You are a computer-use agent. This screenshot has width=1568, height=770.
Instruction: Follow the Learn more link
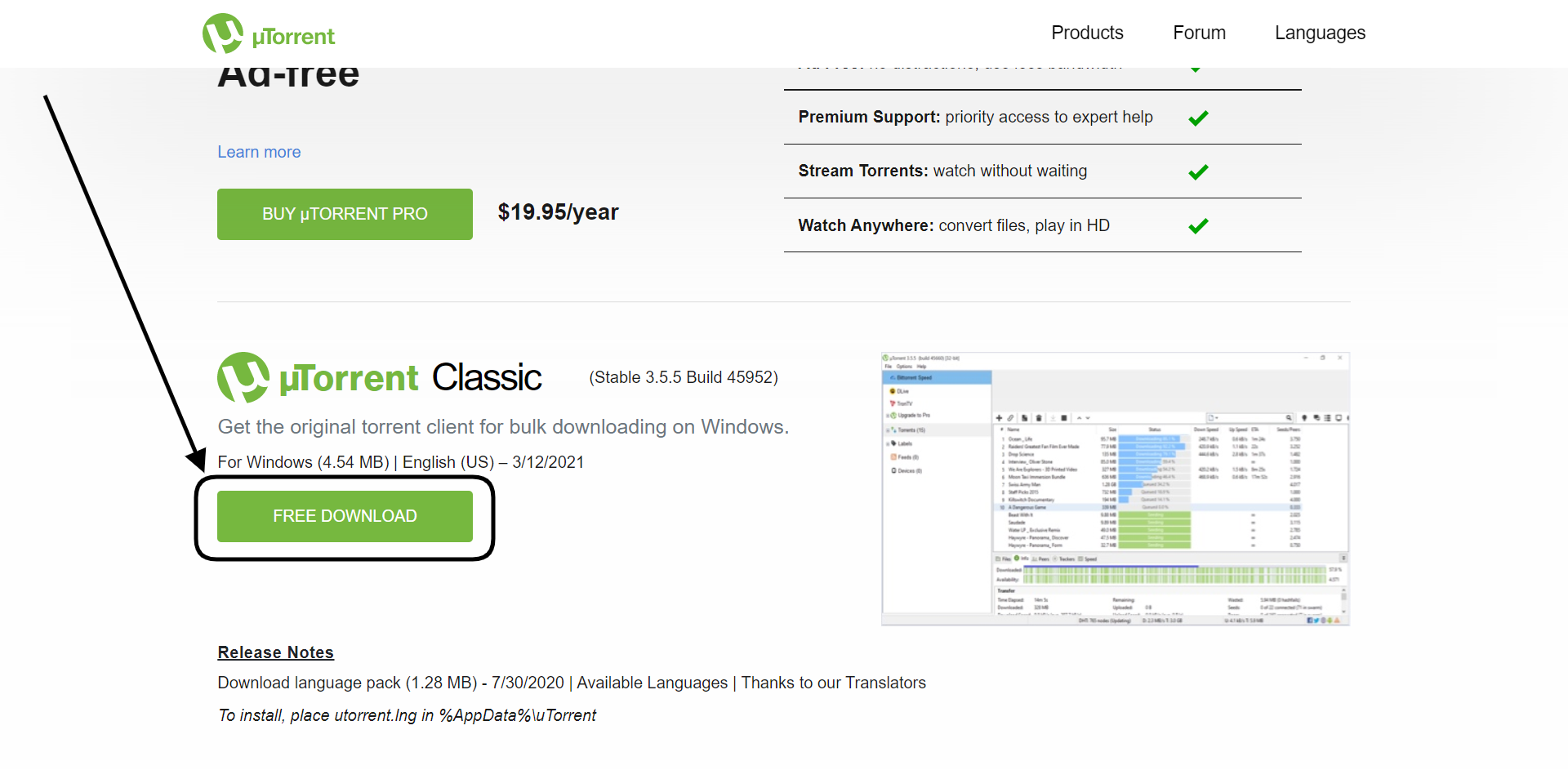click(259, 152)
